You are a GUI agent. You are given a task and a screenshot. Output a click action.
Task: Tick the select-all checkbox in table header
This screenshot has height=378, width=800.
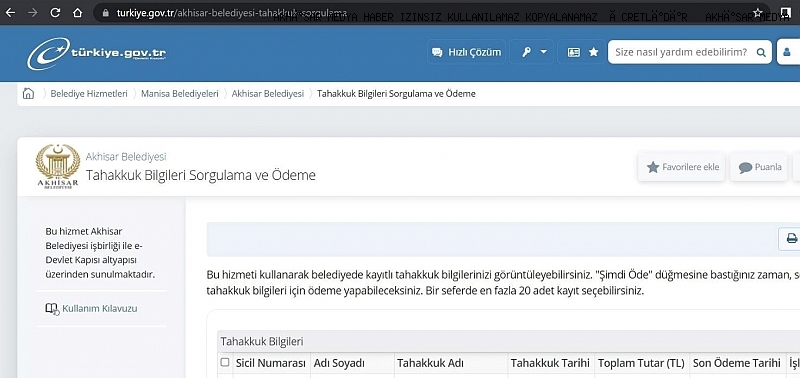pos(224,362)
